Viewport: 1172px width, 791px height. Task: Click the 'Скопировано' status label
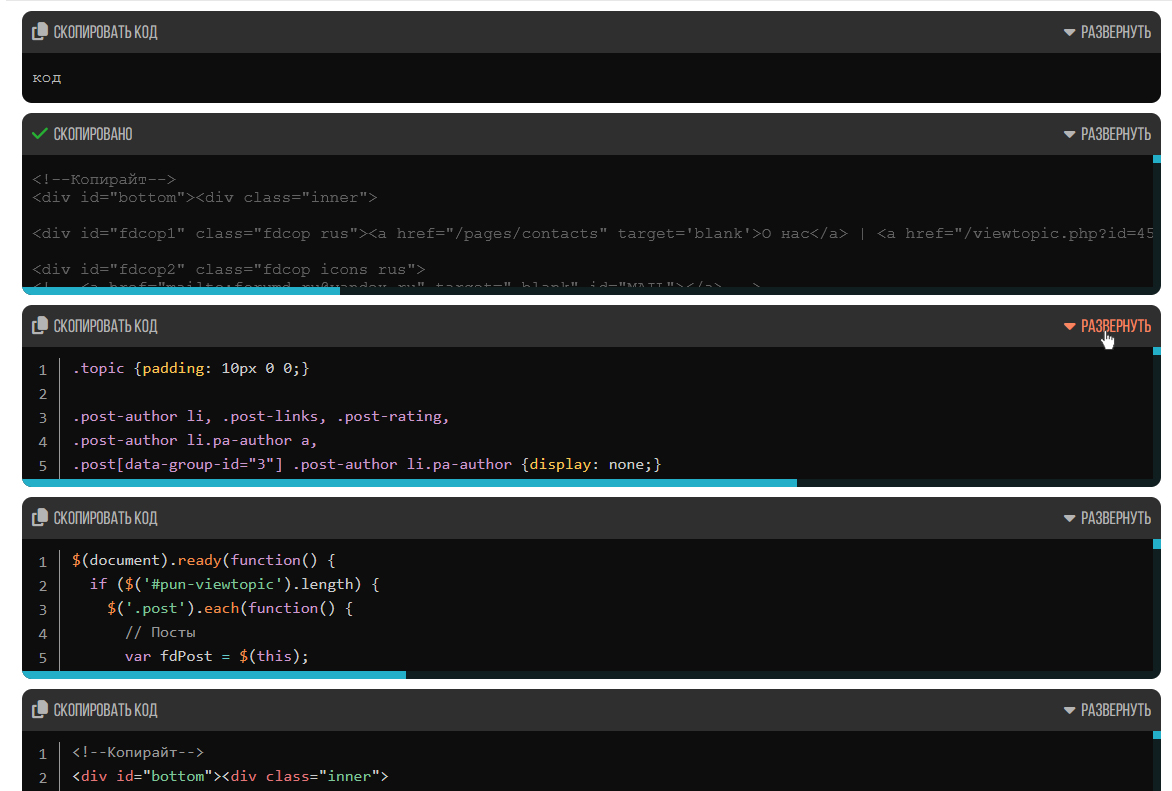[x=92, y=134]
